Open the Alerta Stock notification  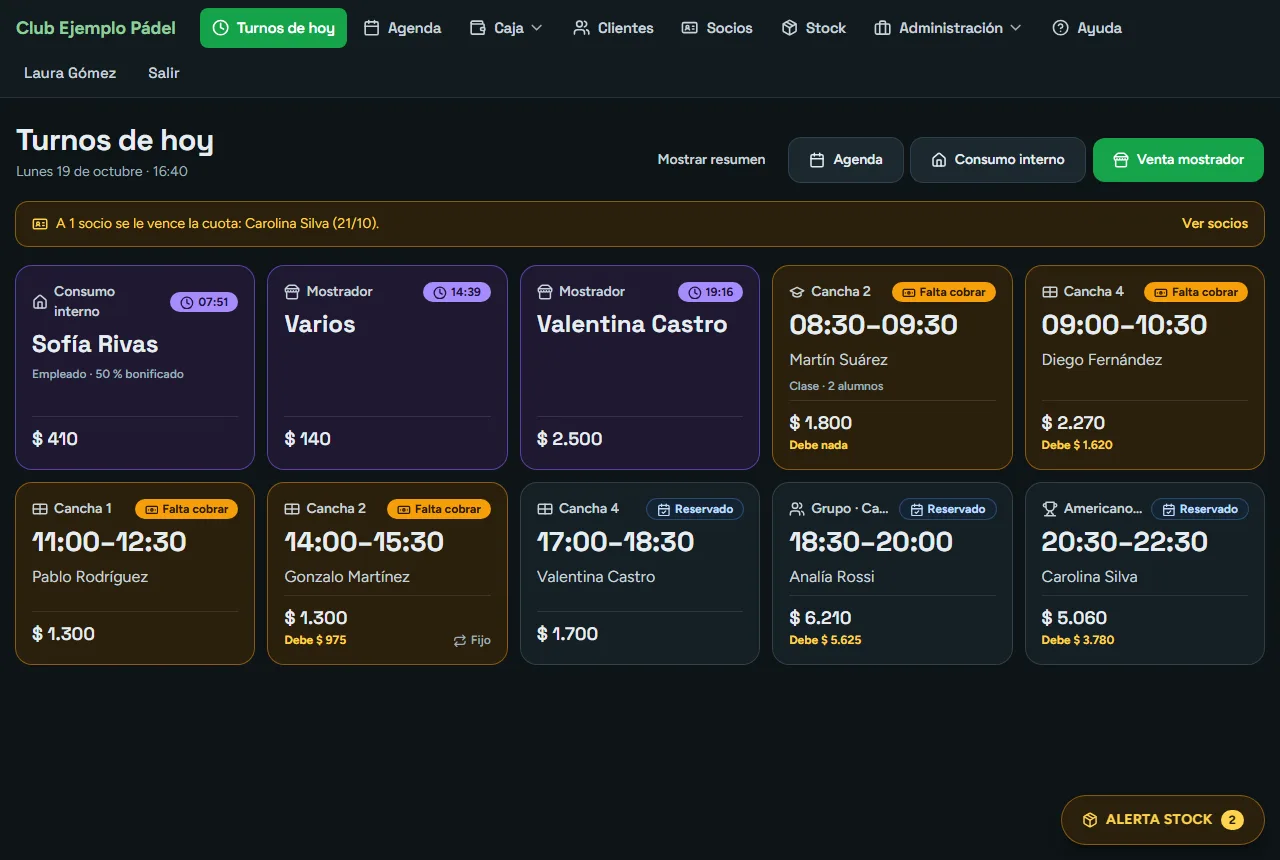(x=1163, y=820)
